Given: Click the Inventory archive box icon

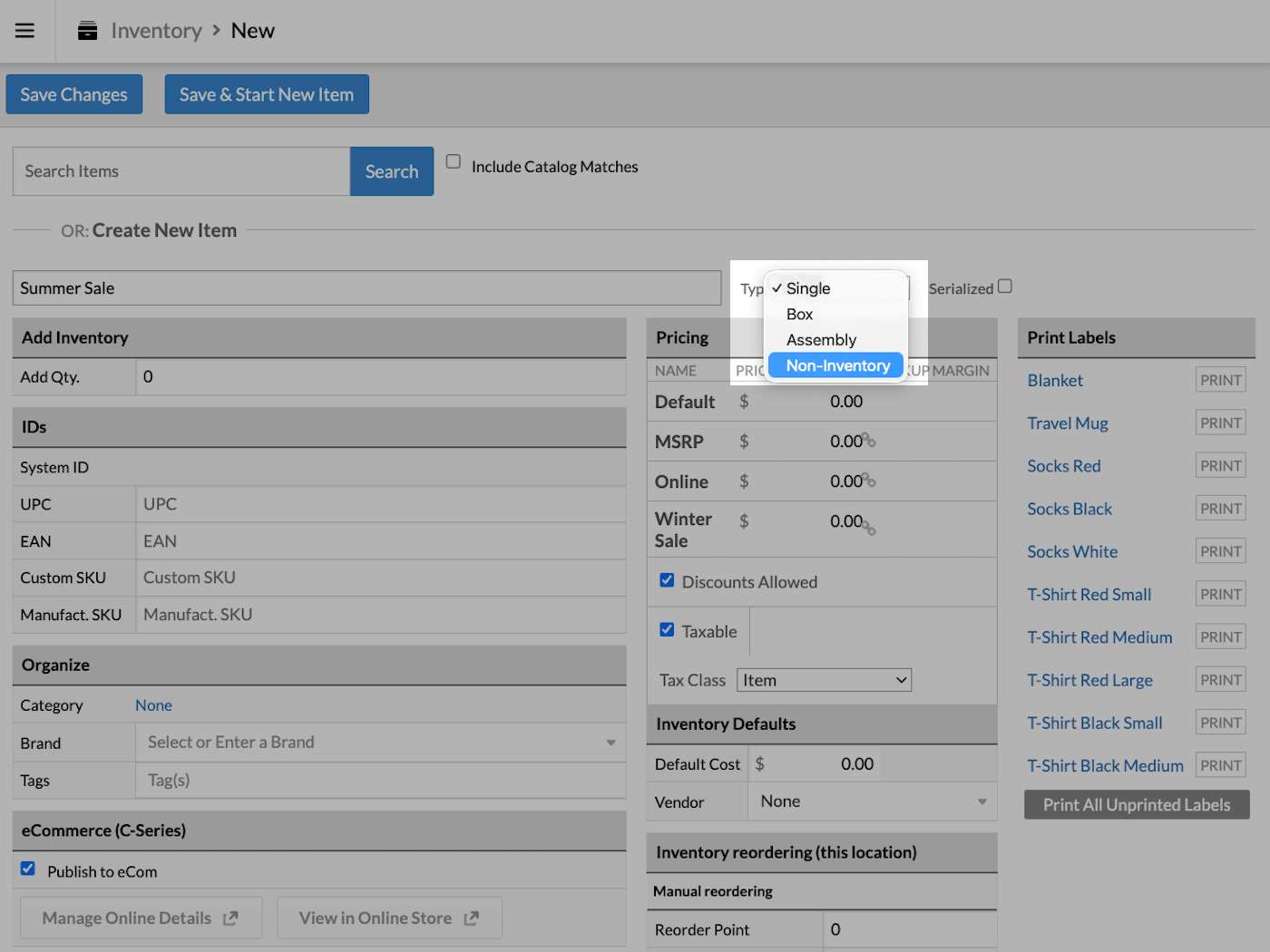Looking at the screenshot, I should point(87,31).
